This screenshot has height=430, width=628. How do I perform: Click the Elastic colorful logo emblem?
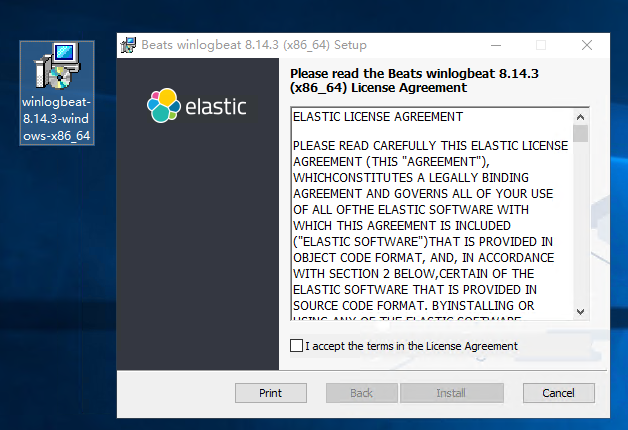pos(163,105)
